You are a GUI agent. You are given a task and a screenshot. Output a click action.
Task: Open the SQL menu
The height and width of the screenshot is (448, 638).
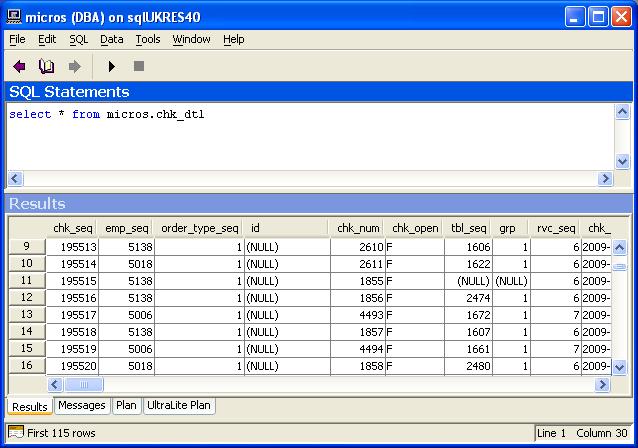pos(79,39)
